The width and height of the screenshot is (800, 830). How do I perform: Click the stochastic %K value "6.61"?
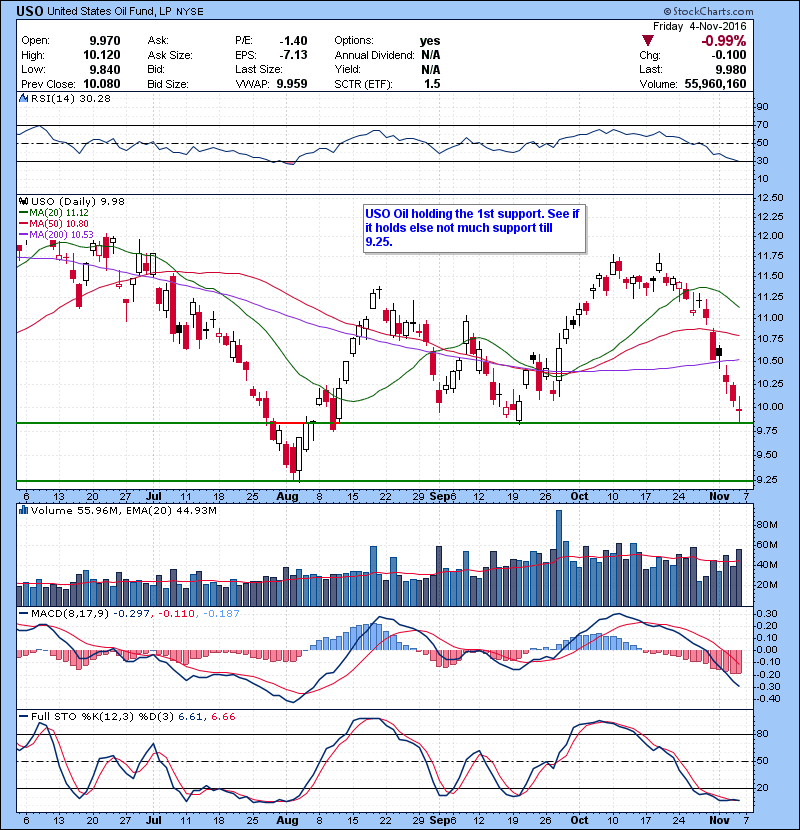190,716
